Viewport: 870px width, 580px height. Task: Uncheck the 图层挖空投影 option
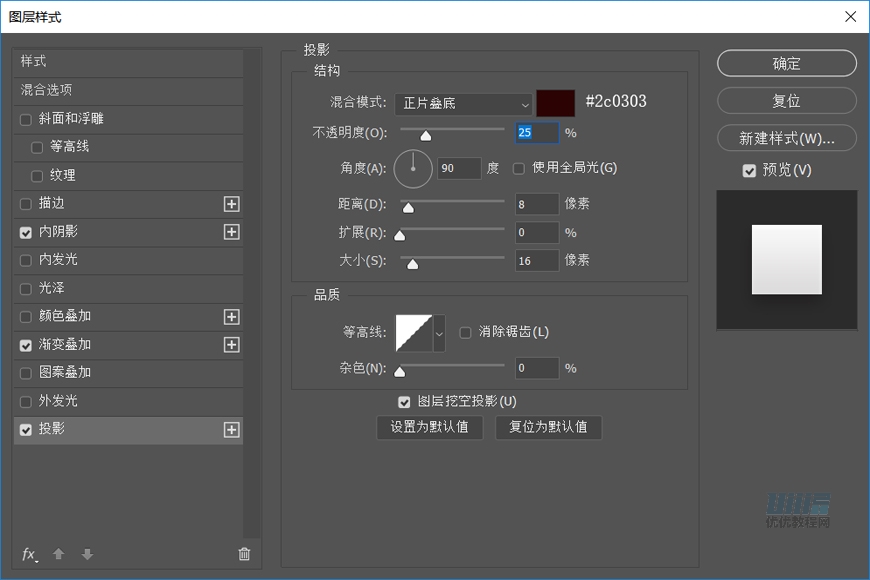click(404, 401)
